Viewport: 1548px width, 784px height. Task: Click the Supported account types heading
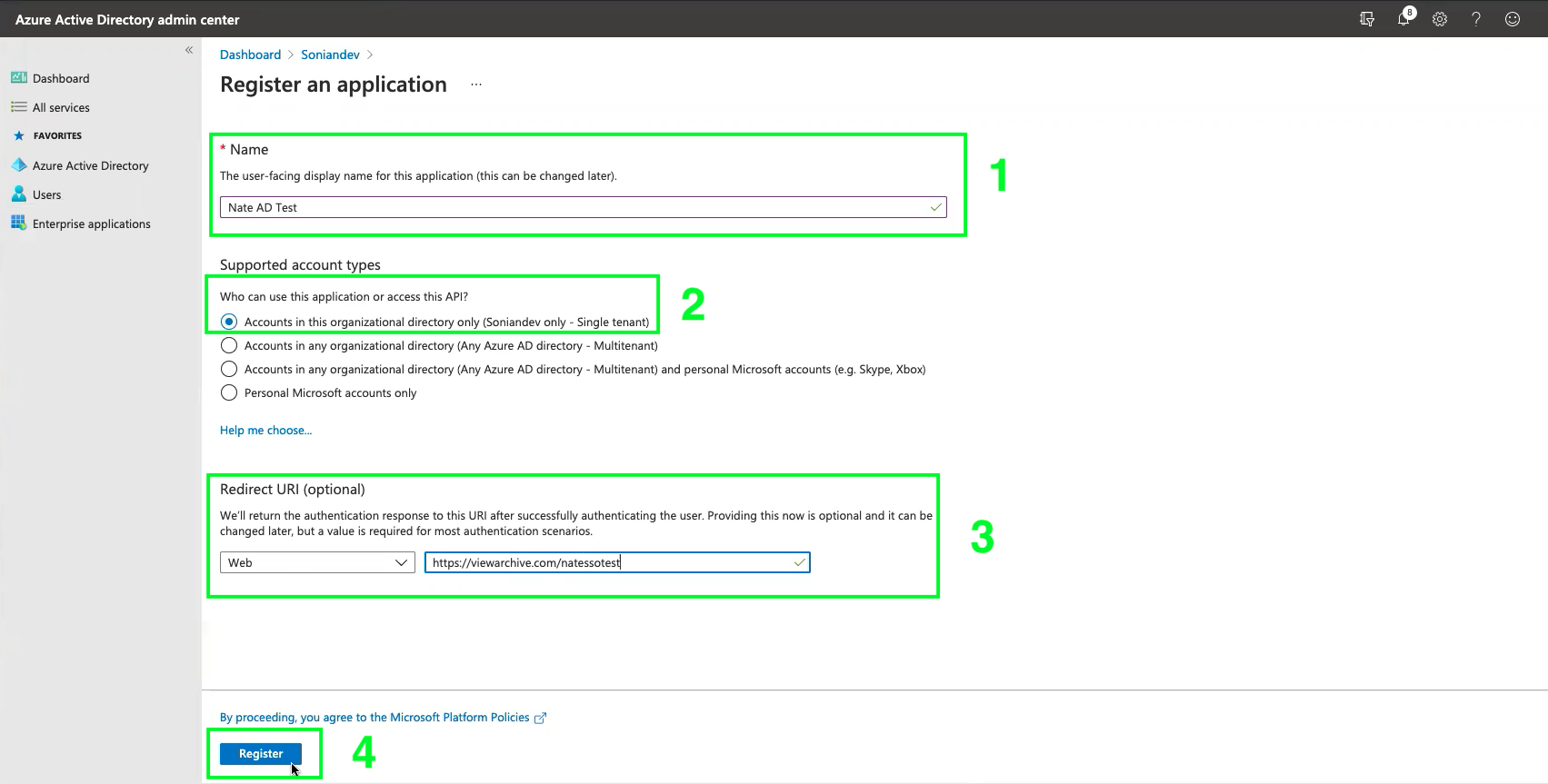coord(300,265)
